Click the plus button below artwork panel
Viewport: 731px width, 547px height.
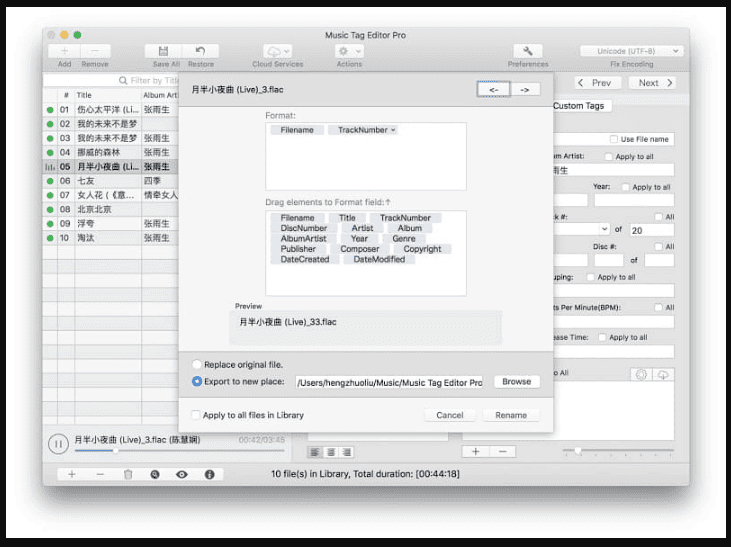coord(476,451)
